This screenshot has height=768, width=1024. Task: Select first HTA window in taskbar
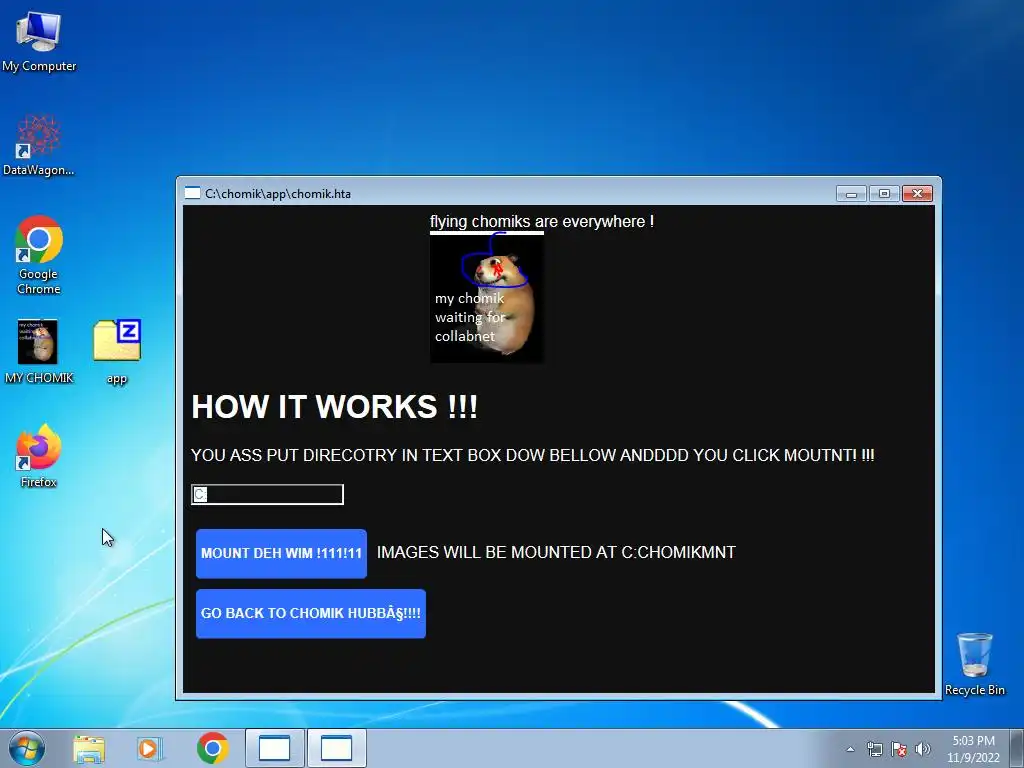(274, 748)
